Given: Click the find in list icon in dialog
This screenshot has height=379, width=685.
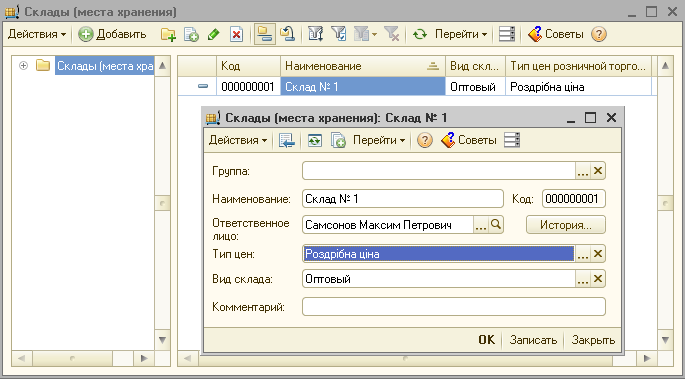Looking at the screenshot, I should [287, 140].
